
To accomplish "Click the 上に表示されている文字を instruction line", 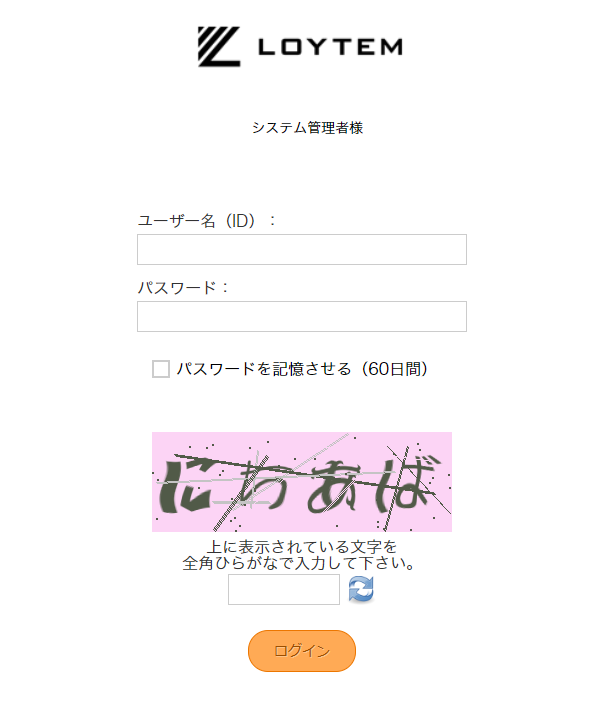I will click(x=302, y=546).
